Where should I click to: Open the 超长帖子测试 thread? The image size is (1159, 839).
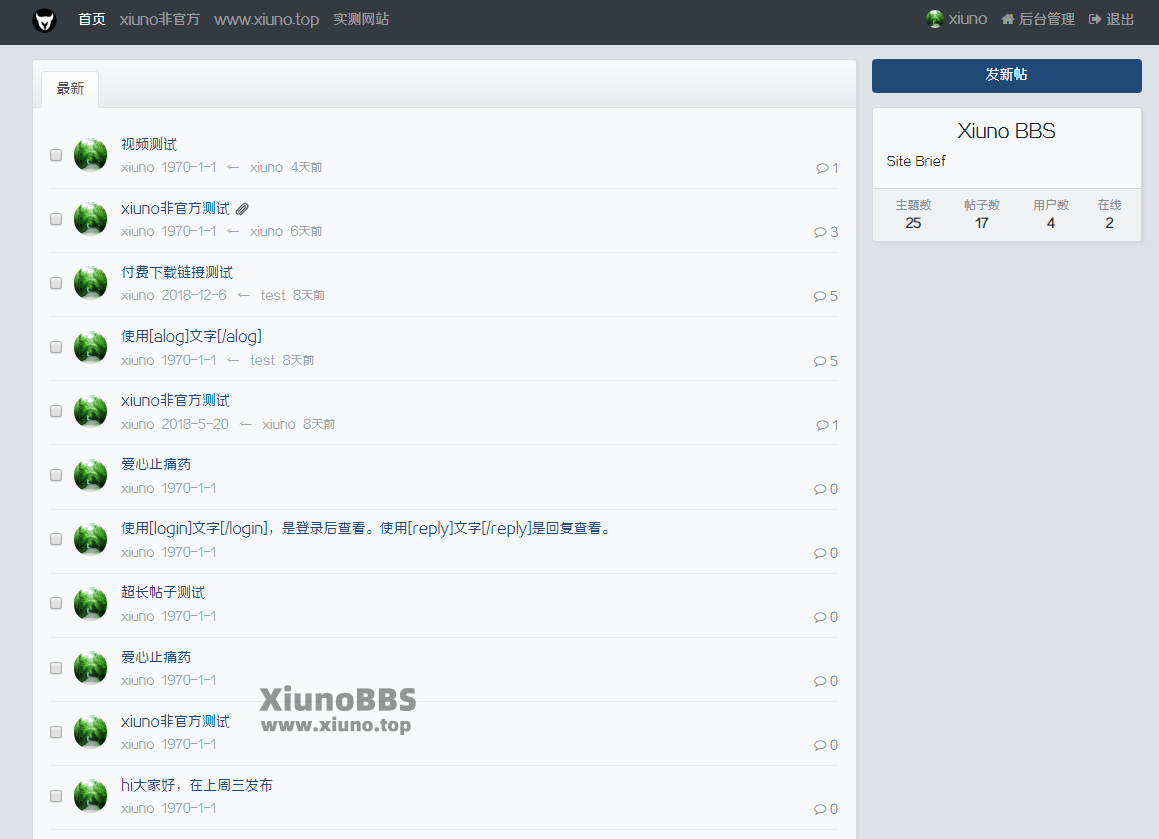click(163, 592)
